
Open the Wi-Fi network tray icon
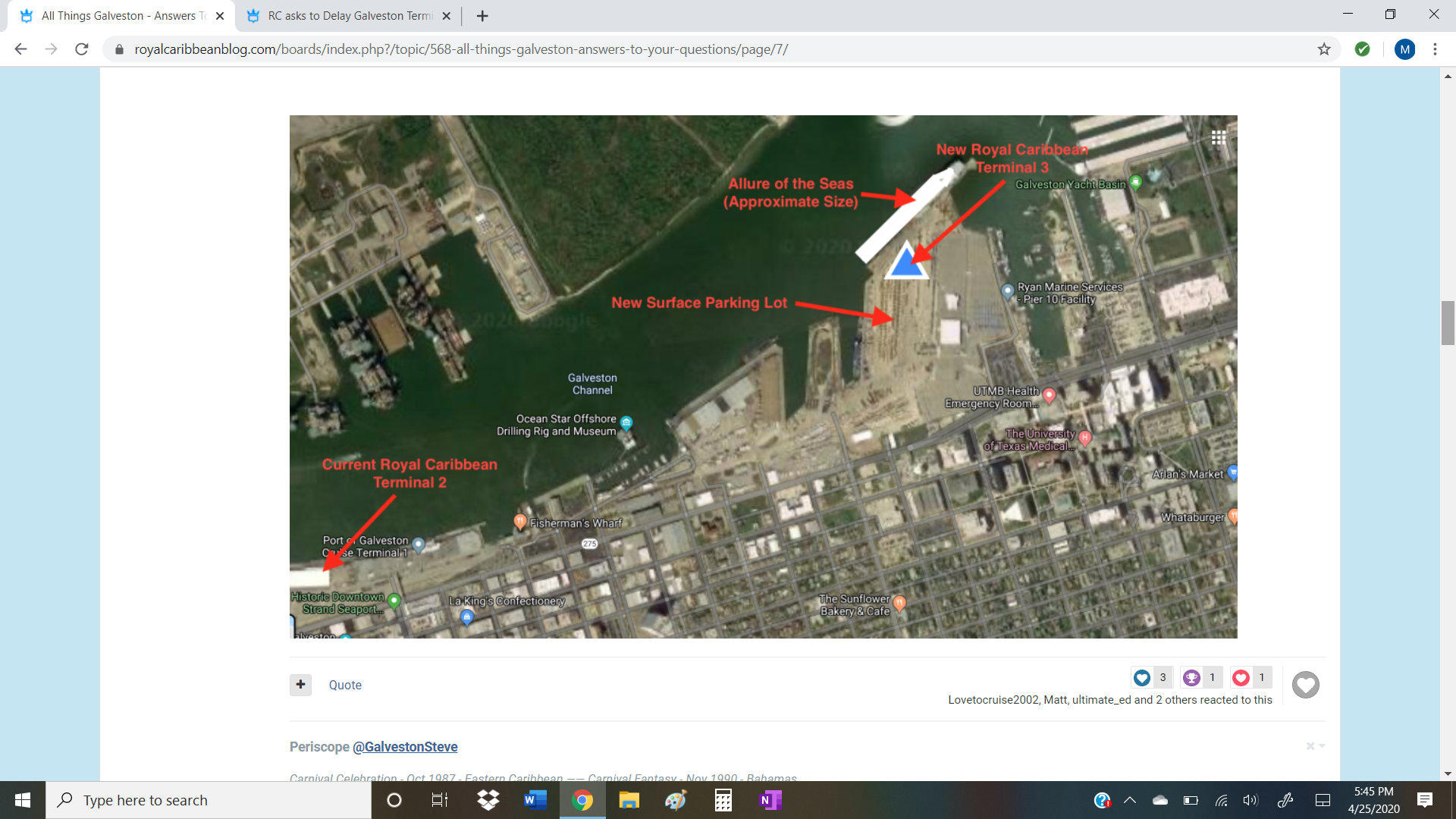(x=1221, y=800)
